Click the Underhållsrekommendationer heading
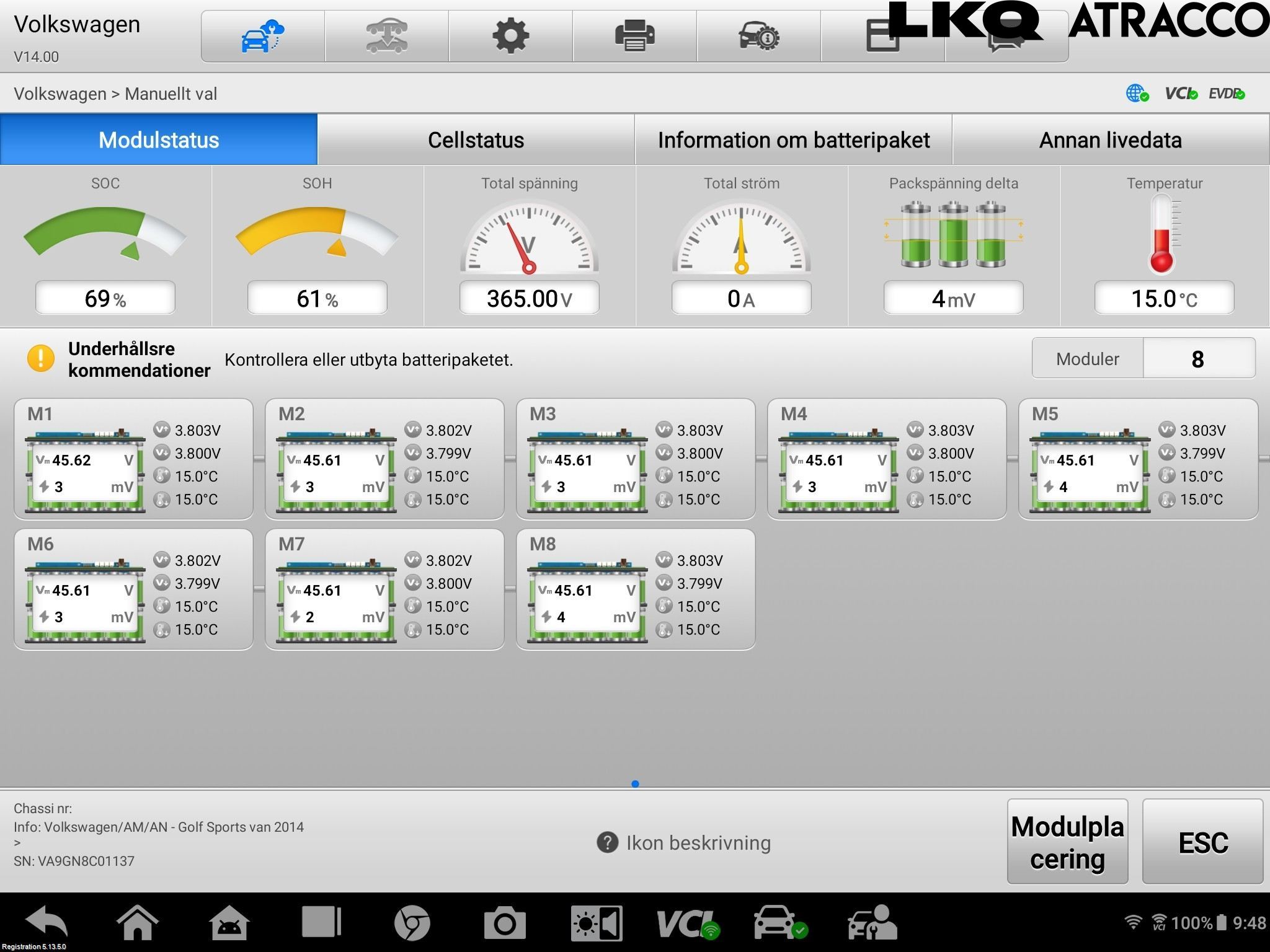This screenshot has height=952, width=1270. pyautogui.click(x=139, y=359)
